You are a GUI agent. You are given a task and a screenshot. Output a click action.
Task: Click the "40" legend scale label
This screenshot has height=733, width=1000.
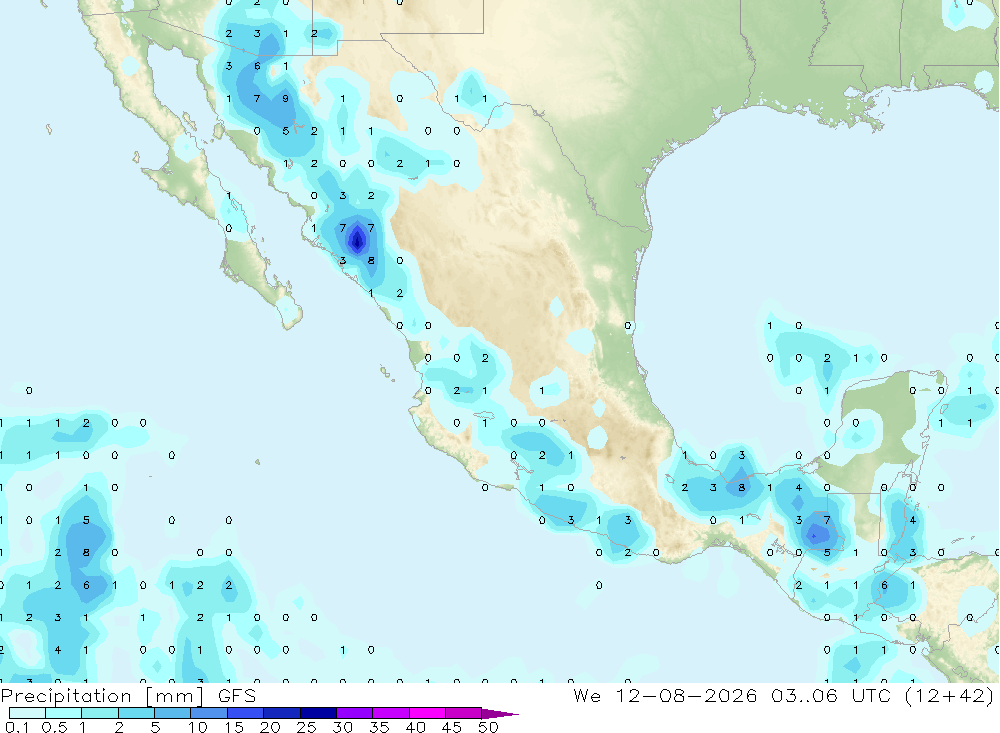point(415,727)
